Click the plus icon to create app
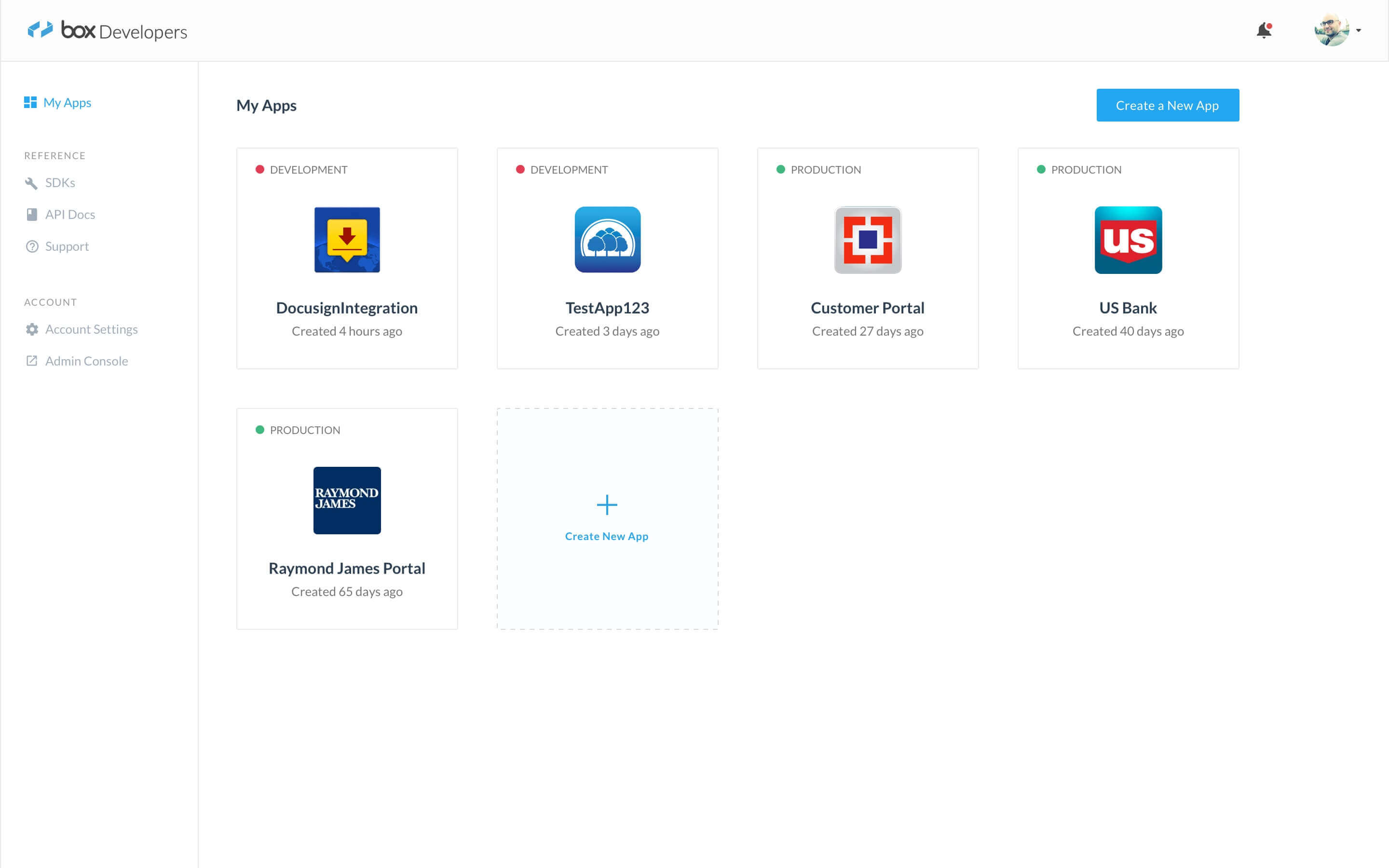The width and height of the screenshot is (1389, 868). [x=607, y=504]
